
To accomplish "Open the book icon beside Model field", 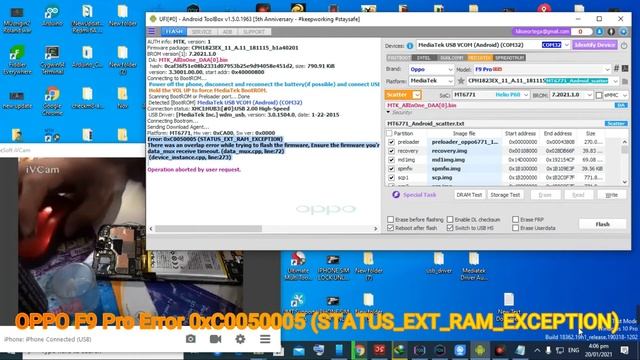I will (624, 69).
